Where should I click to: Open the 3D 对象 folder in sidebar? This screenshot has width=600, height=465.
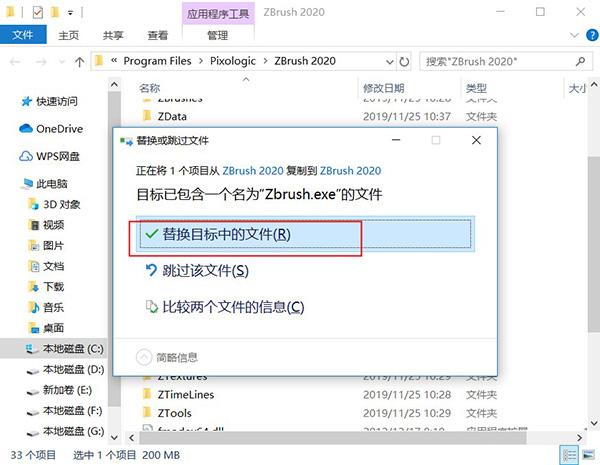click(x=63, y=204)
